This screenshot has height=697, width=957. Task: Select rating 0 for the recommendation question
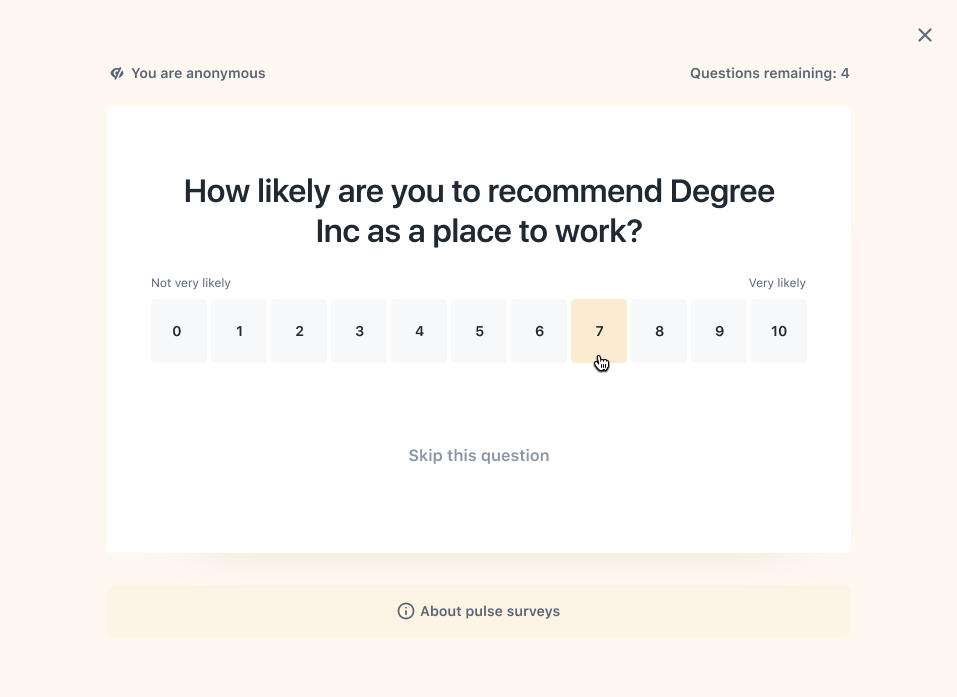coord(178,331)
